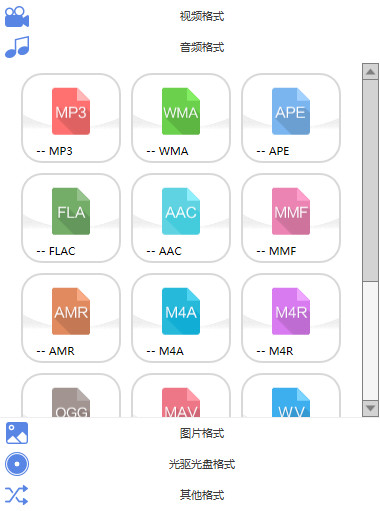Pick the orange AMR file icon
Viewport: 380px width, 511px height.
71,311
